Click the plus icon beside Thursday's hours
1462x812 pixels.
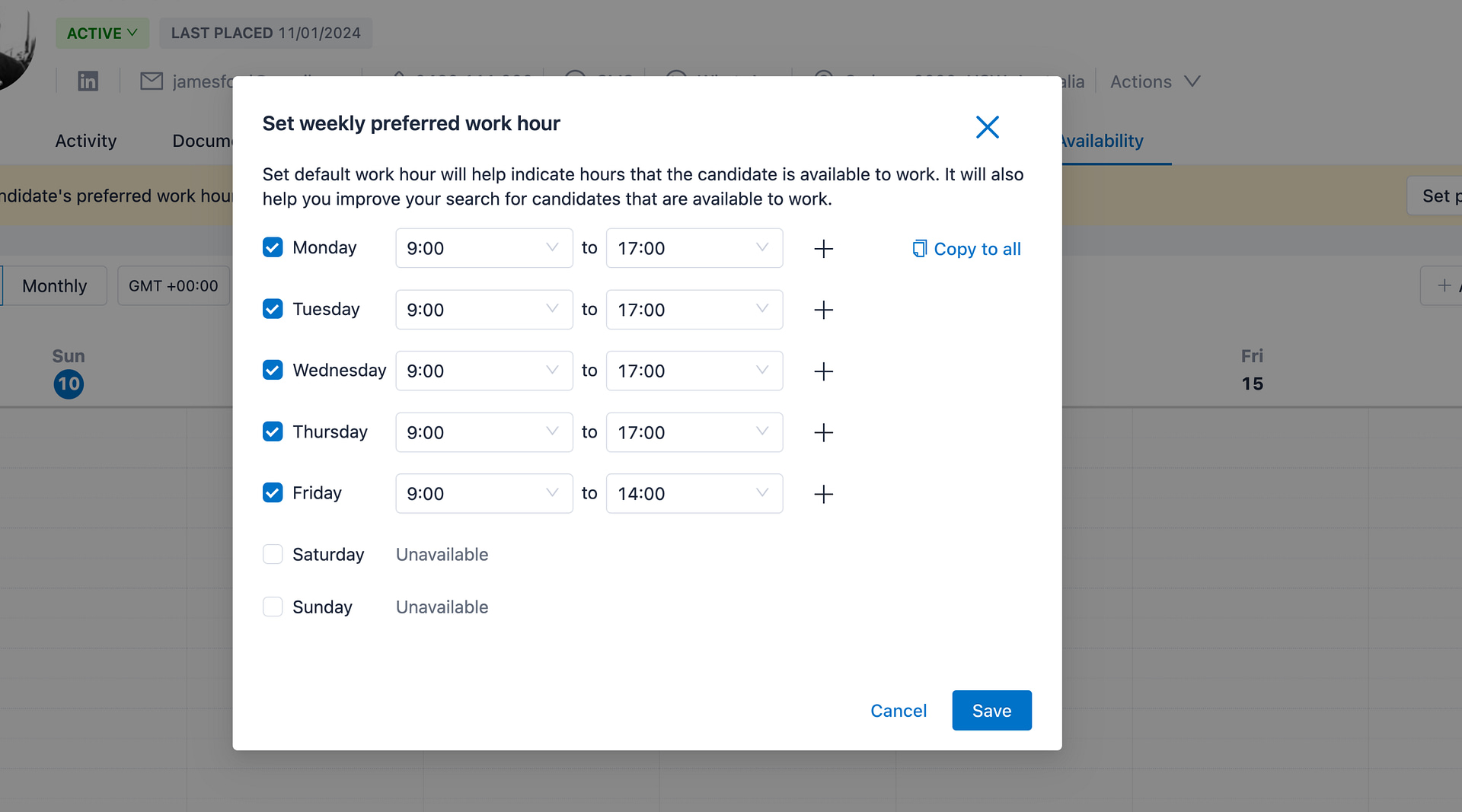coord(824,432)
